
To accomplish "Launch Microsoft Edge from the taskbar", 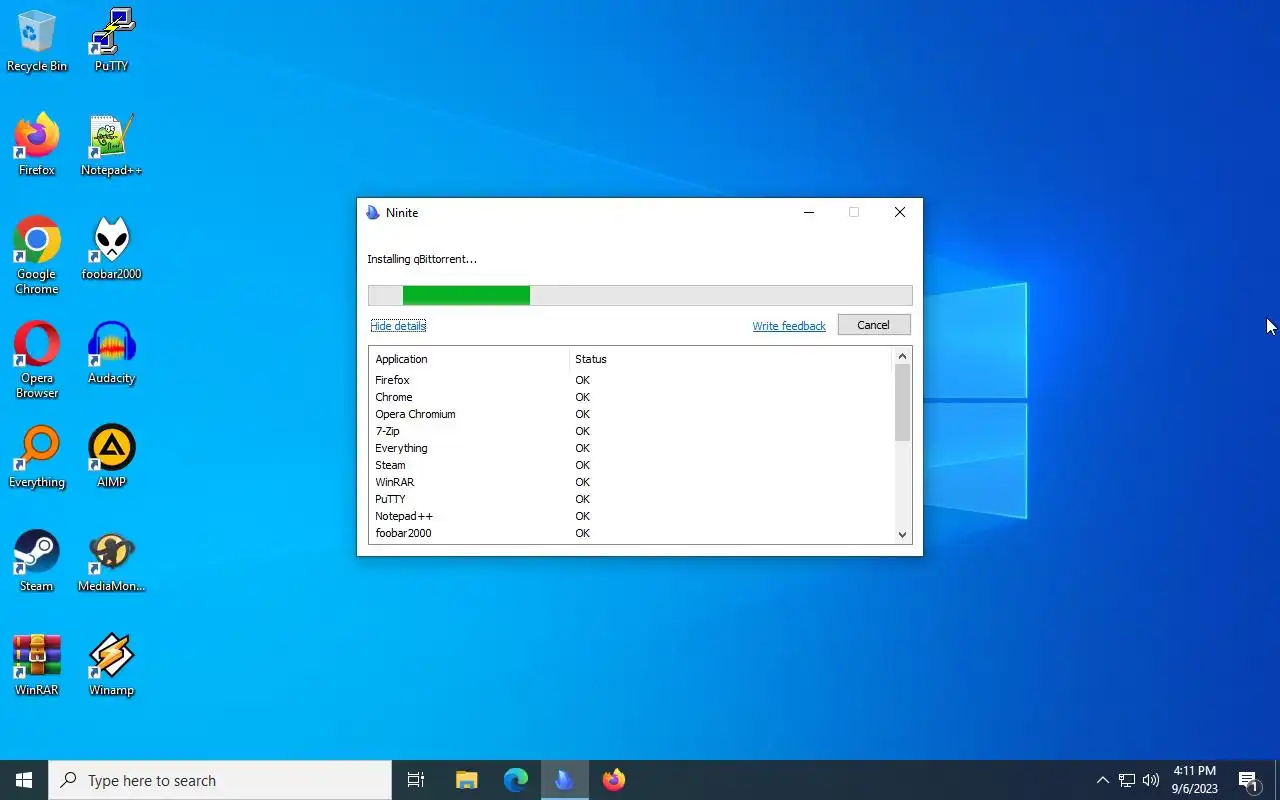I will click(x=515, y=780).
